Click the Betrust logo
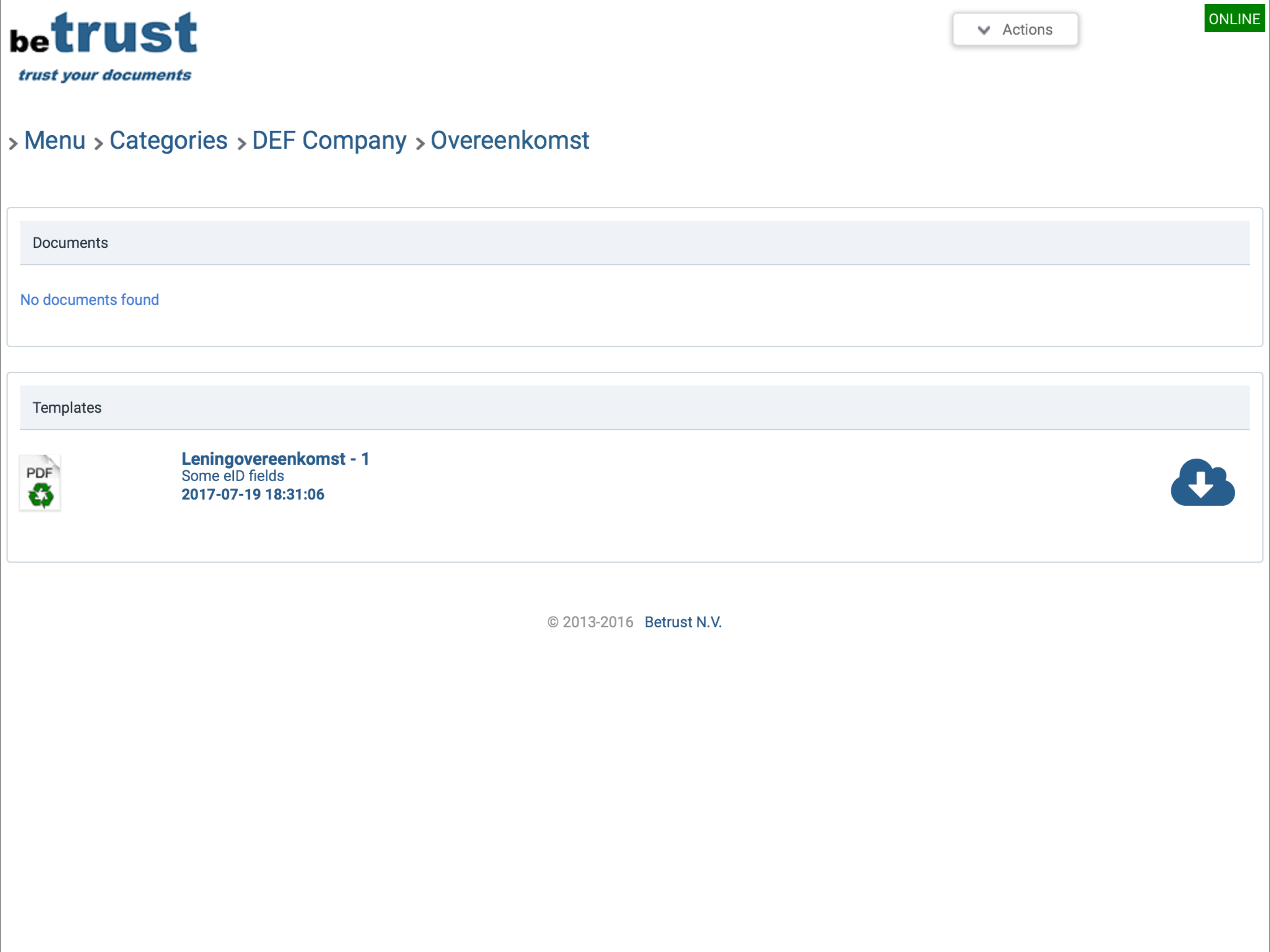 coord(103,46)
